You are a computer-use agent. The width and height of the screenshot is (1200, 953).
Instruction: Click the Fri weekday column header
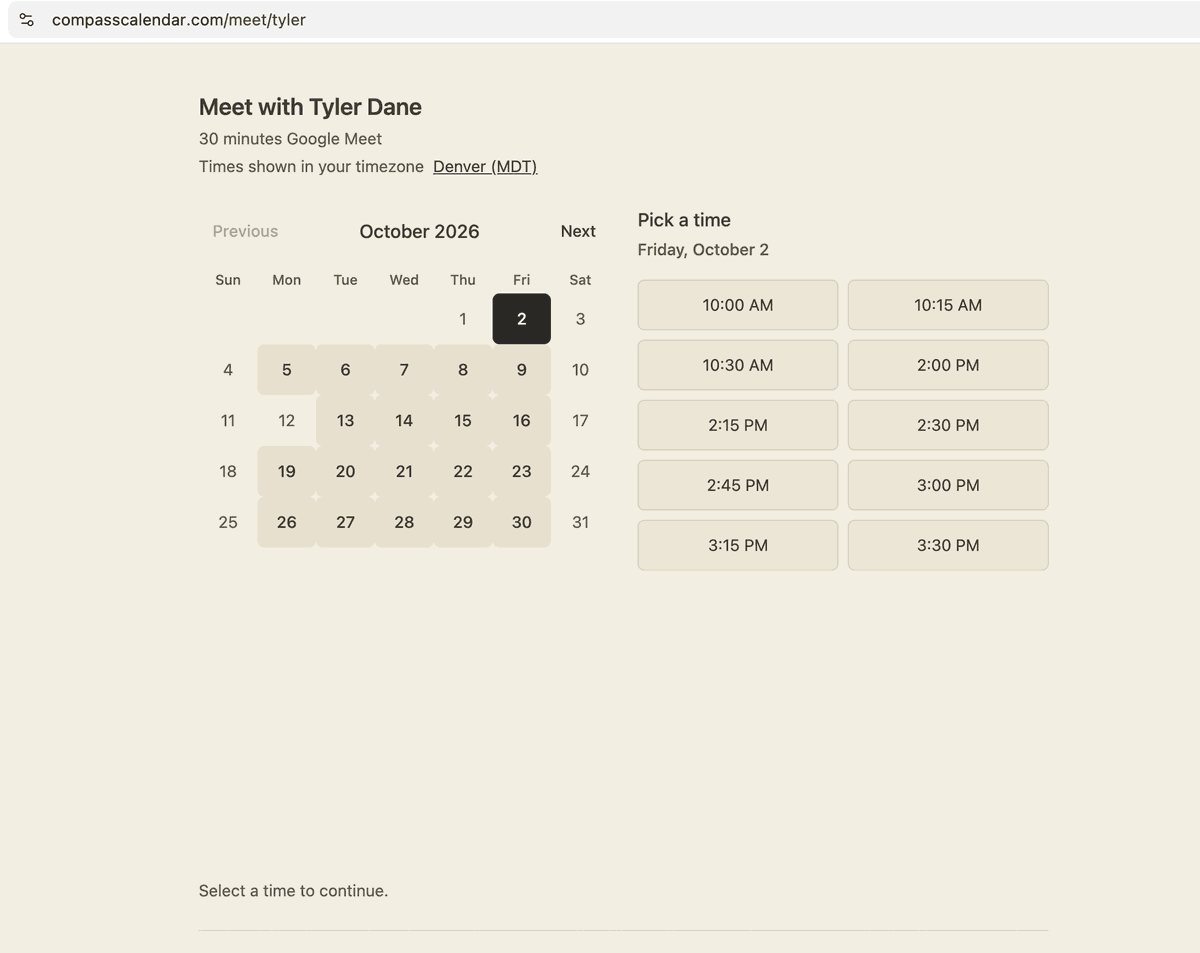point(522,280)
